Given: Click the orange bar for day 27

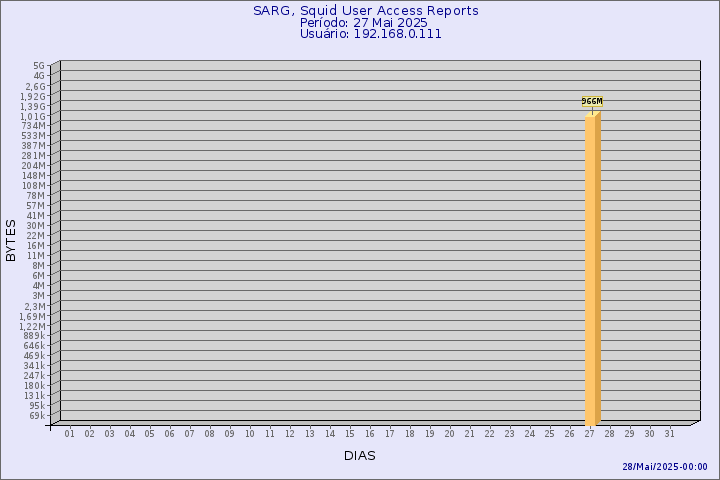Looking at the screenshot, I should pos(593,269).
